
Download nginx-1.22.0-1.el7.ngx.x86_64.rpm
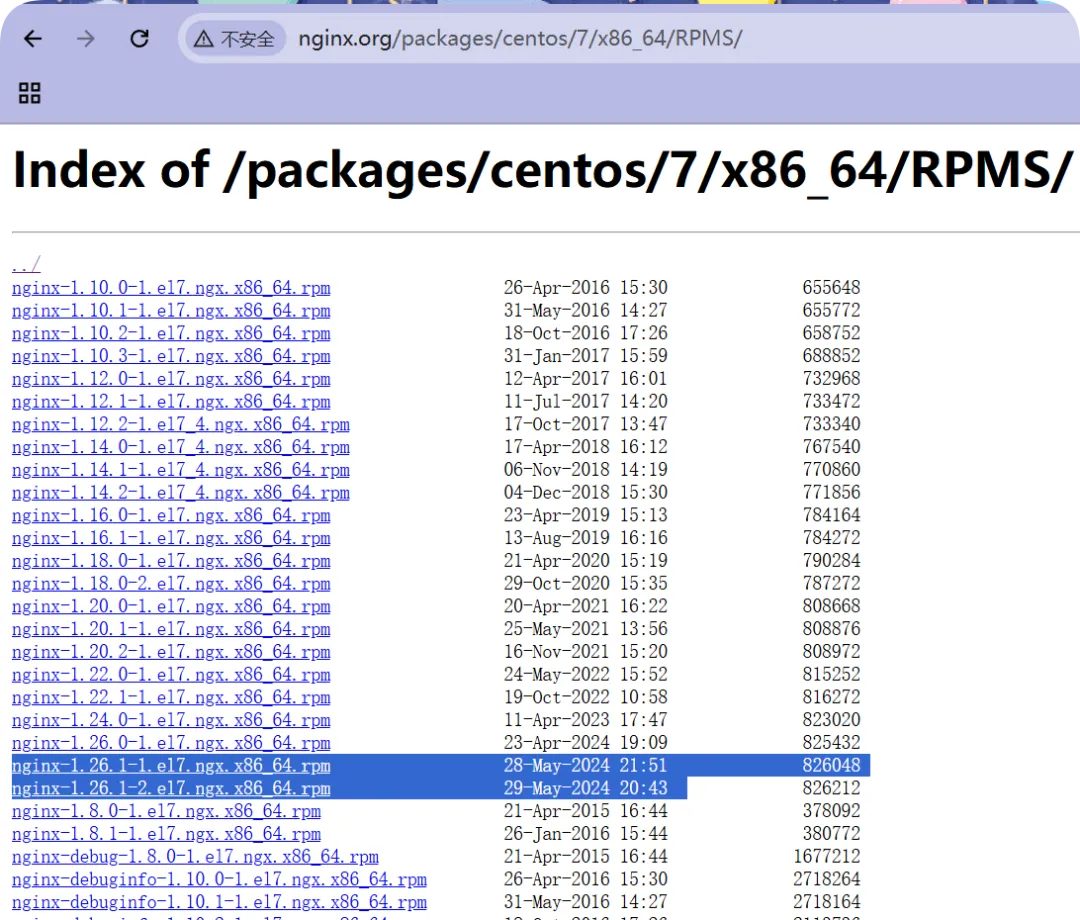[171, 674]
